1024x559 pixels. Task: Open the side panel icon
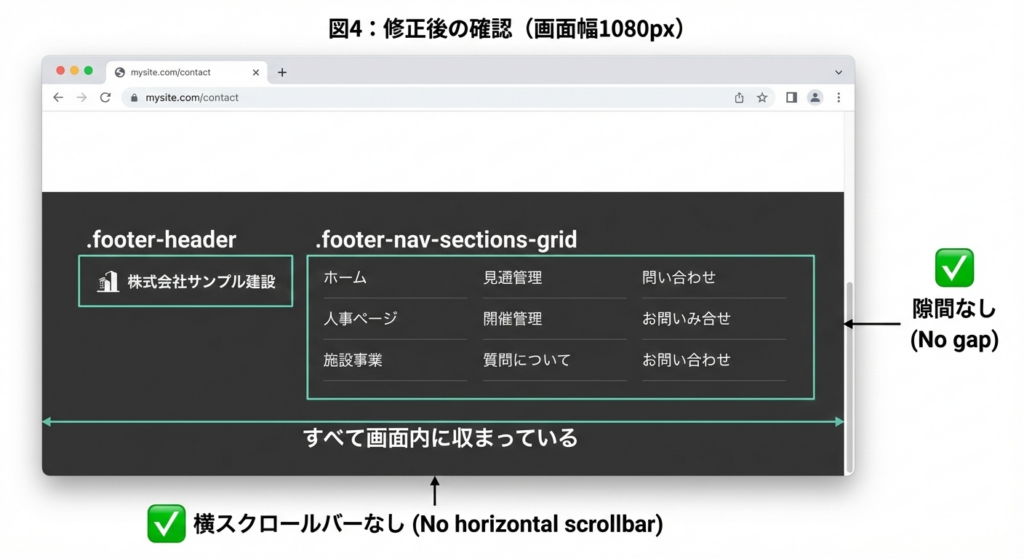pyautogui.click(x=791, y=97)
